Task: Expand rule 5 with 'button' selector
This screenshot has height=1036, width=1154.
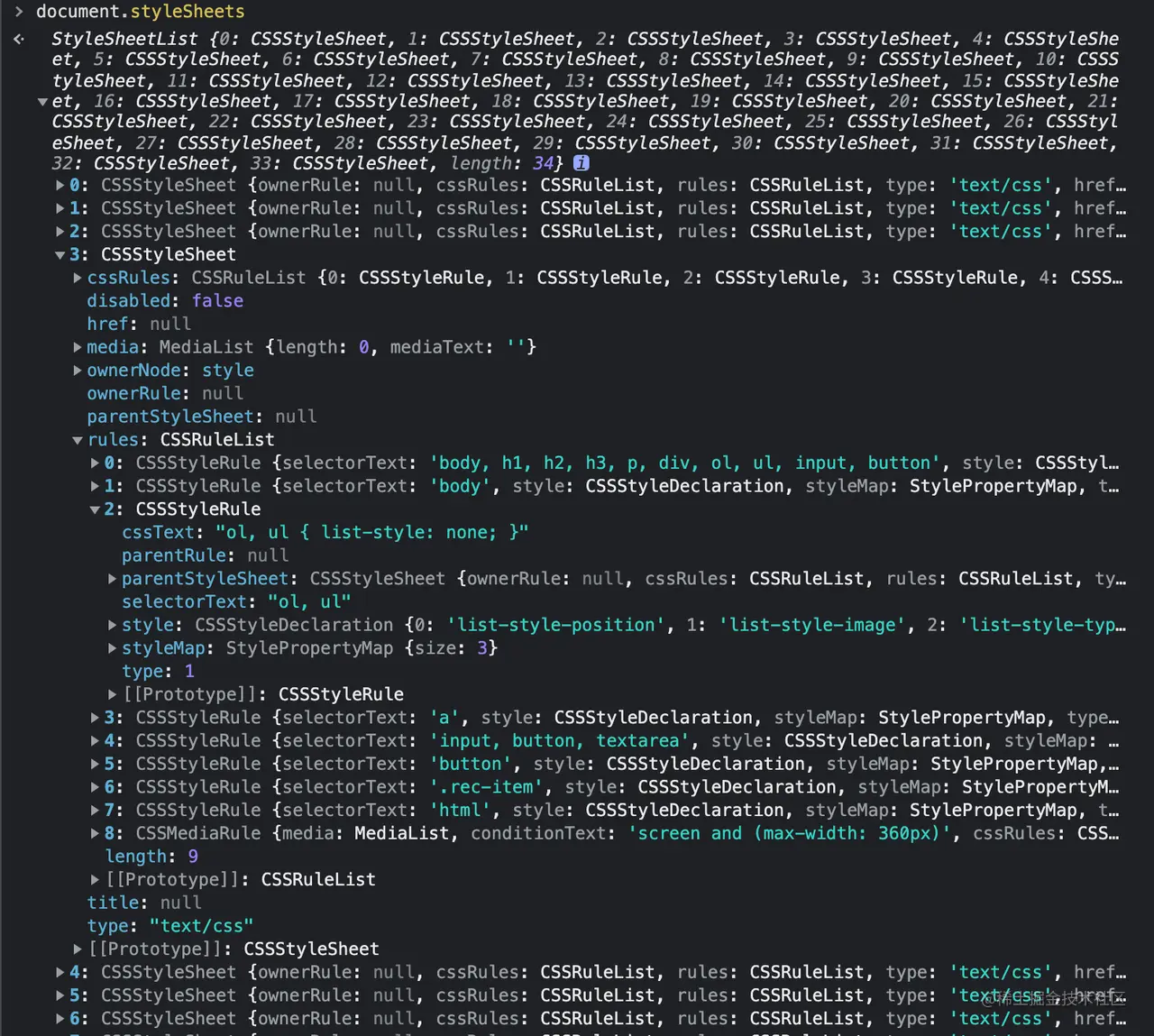Action: [95, 764]
